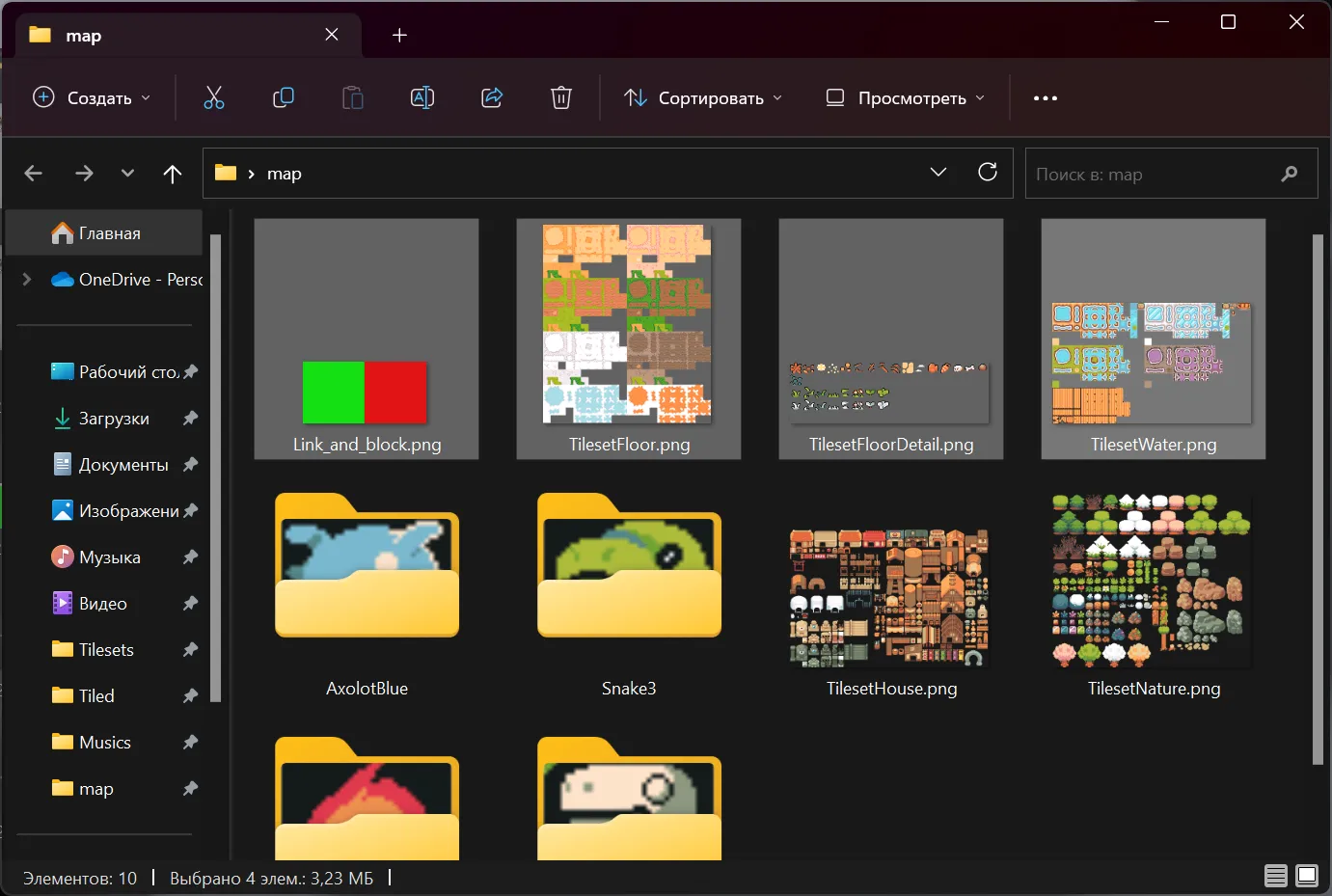Open a new tab with plus button

(399, 36)
